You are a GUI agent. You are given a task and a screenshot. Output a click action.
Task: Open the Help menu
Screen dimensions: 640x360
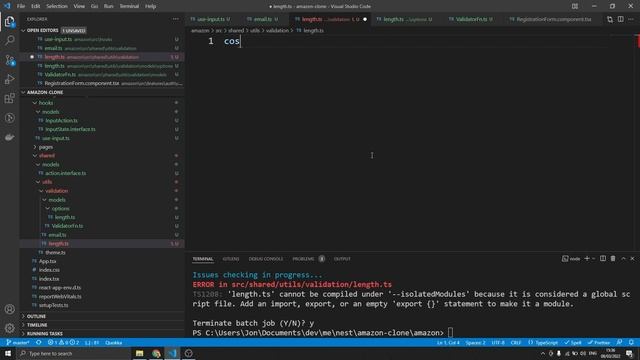151,6
